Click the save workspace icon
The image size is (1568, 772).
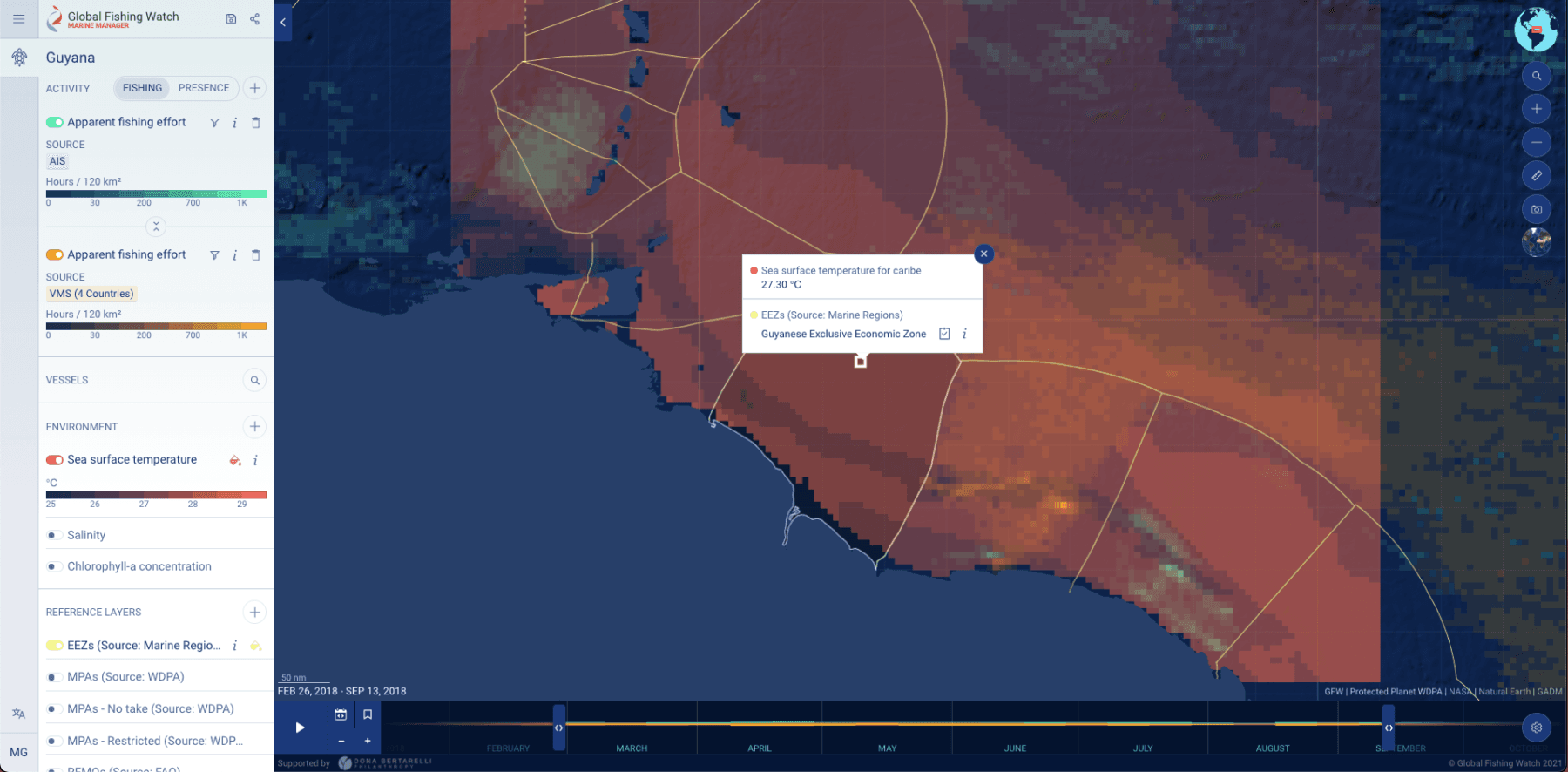coord(231,19)
